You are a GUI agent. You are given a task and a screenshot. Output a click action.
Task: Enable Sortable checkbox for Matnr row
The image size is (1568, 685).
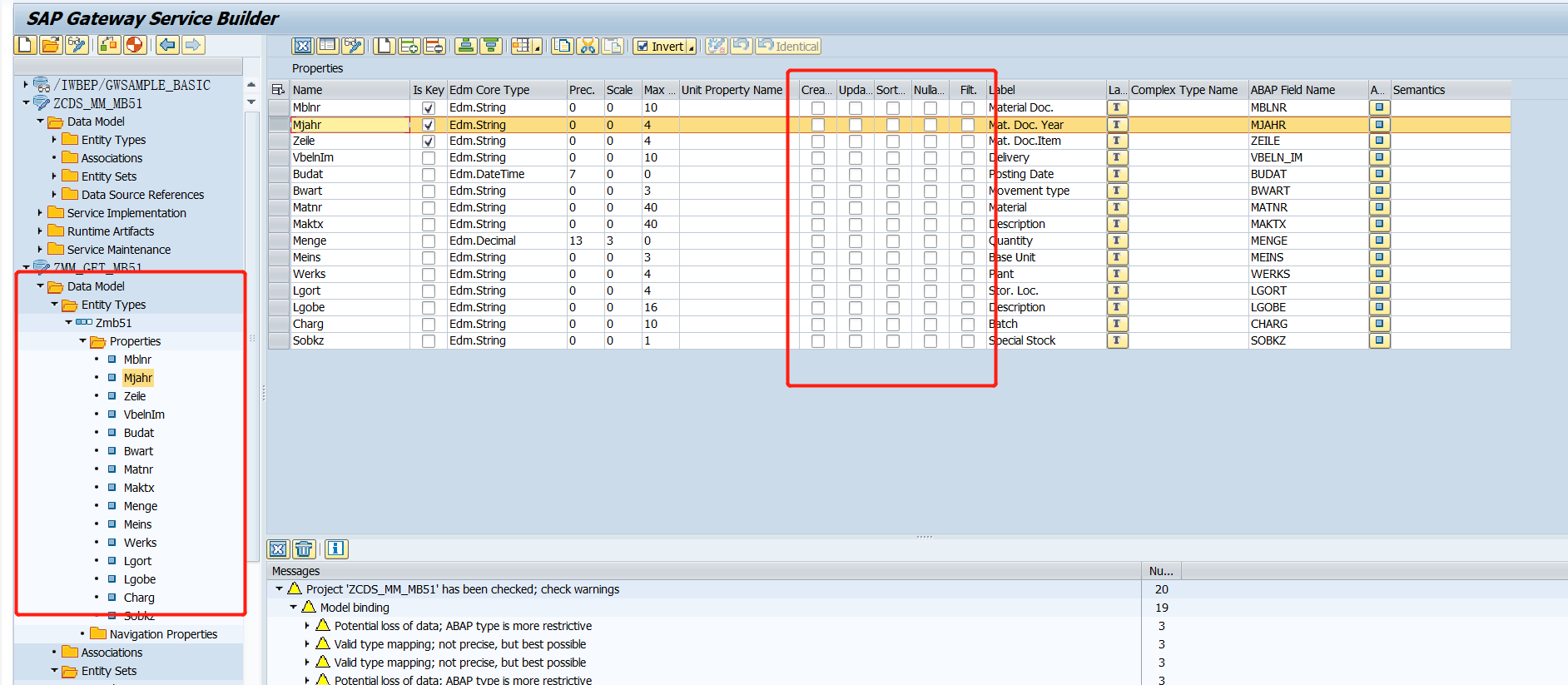point(893,208)
